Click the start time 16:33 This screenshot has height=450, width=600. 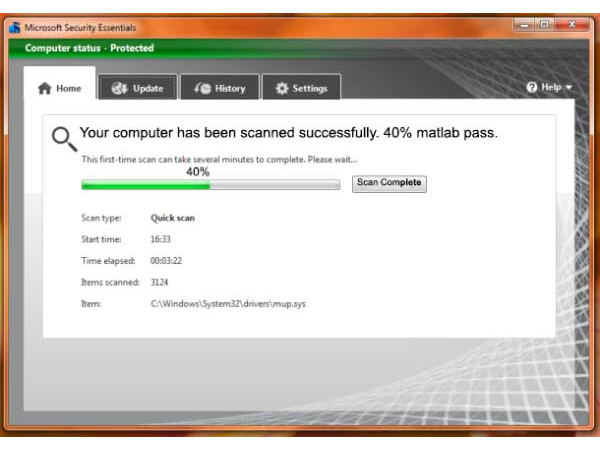(160, 239)
